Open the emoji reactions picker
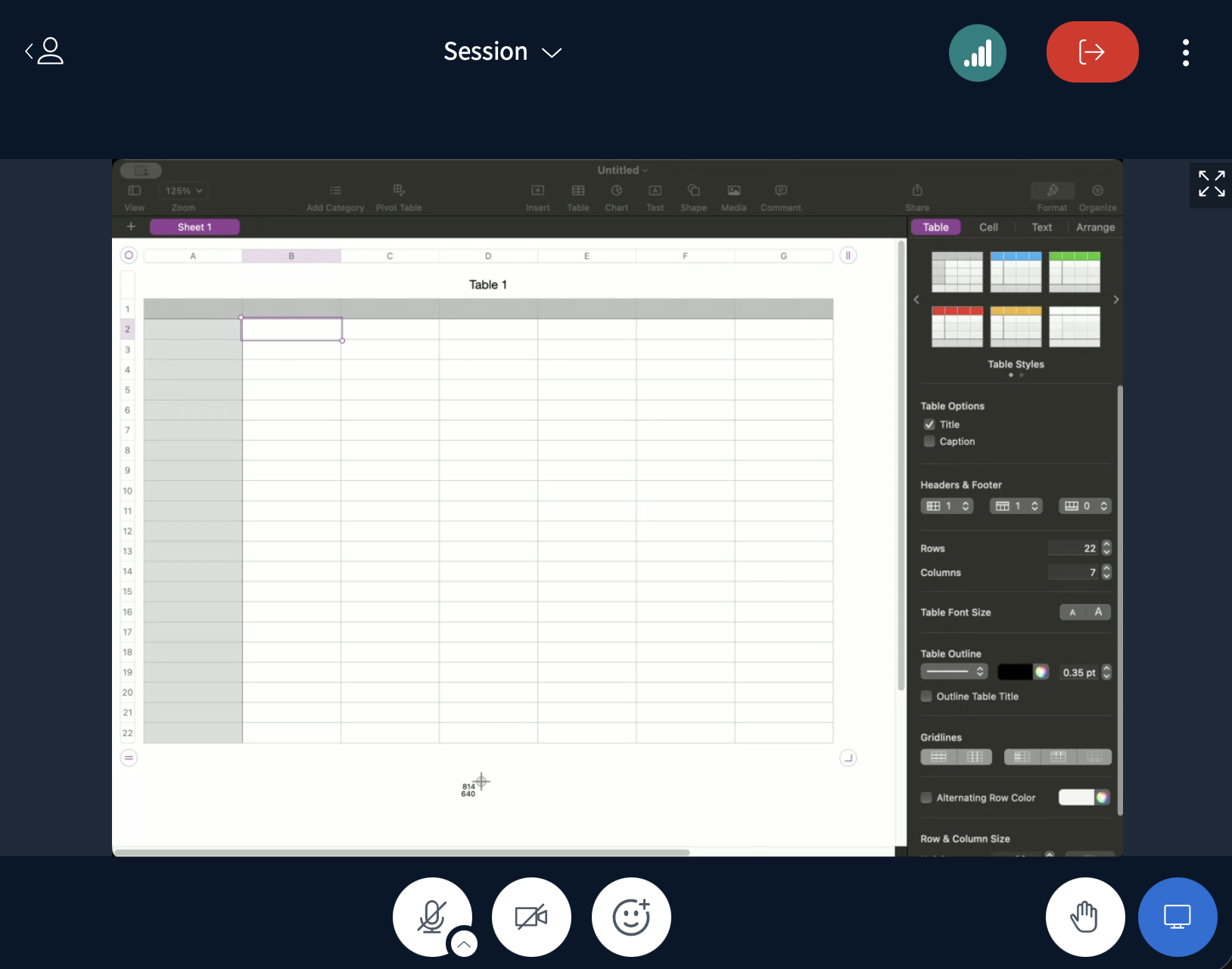Image resolution: width=1232 pixels, height=969 pixels. (631, 917)
